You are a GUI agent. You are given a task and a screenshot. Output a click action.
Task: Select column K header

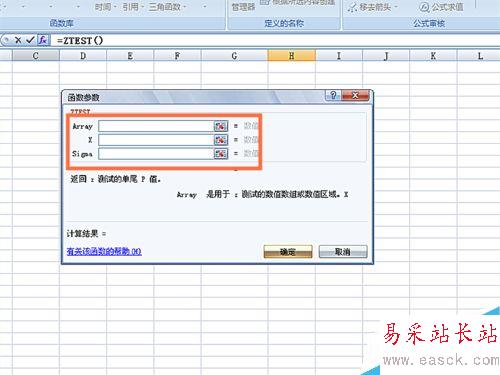[x=433, y=56]
